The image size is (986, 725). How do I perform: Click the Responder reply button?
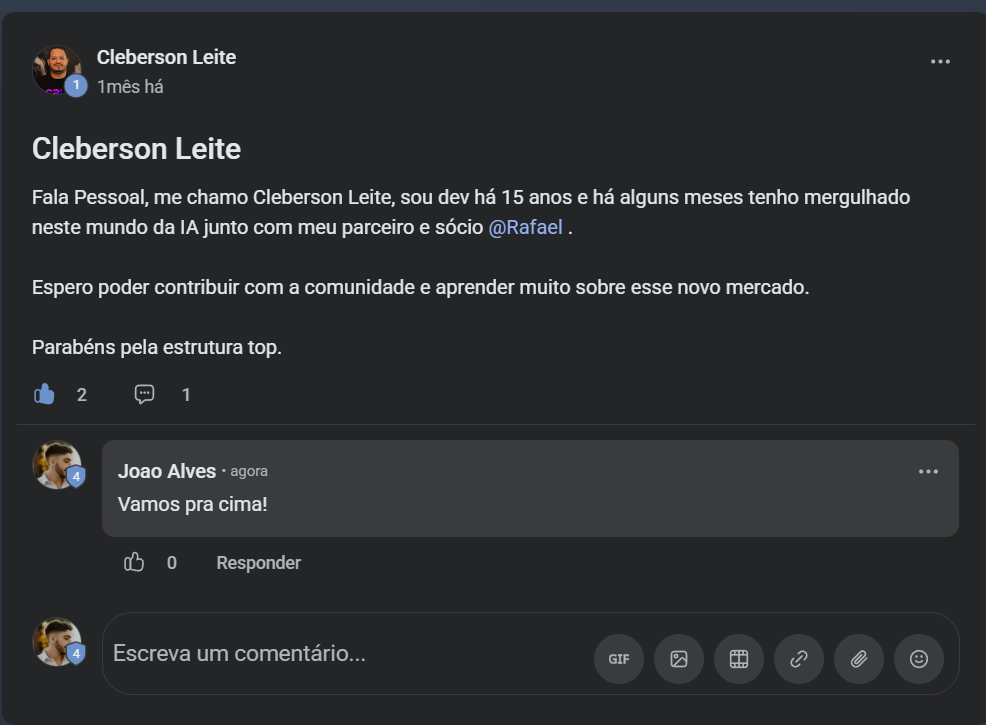[258, 563]
